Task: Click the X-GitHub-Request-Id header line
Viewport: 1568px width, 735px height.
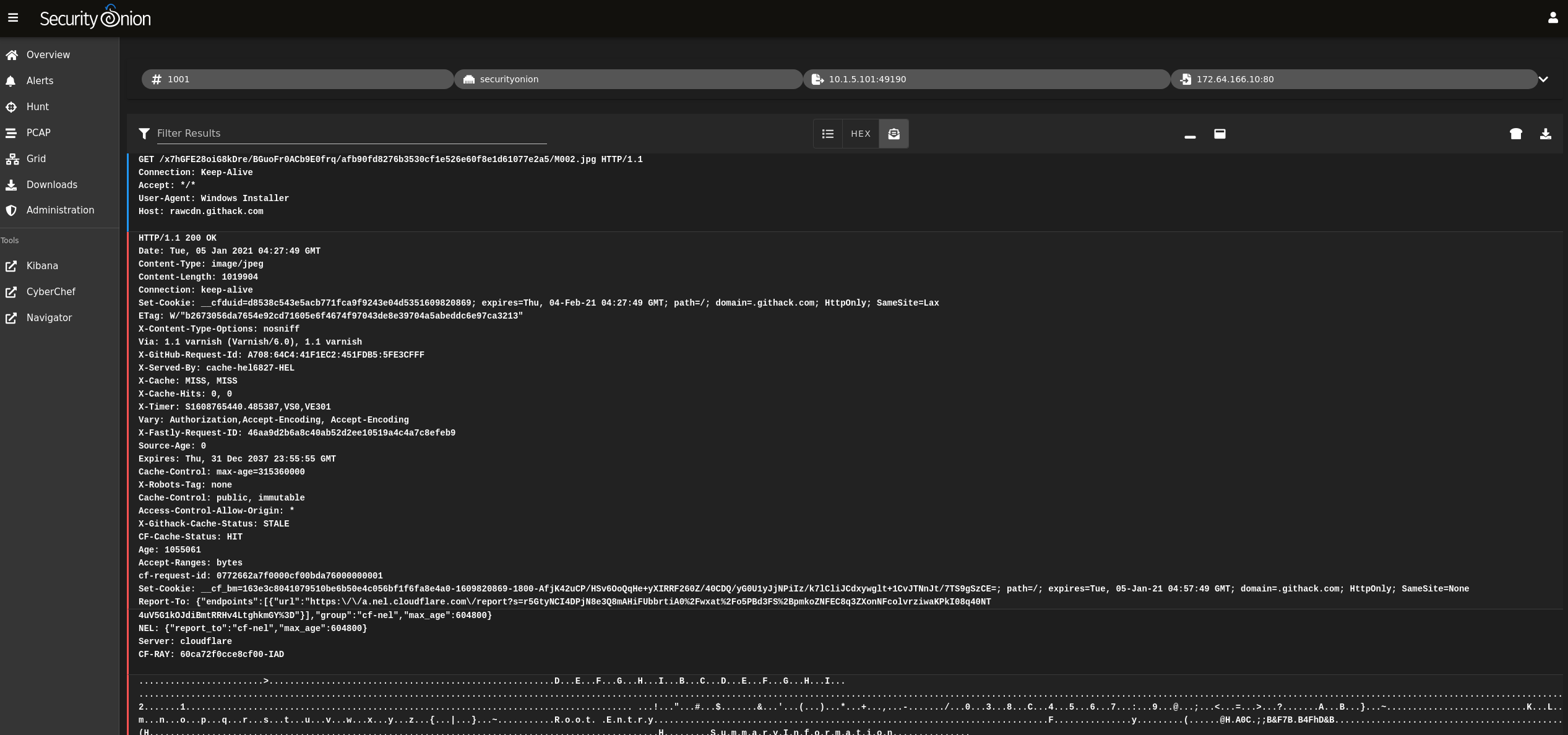Action: [282, 355]
